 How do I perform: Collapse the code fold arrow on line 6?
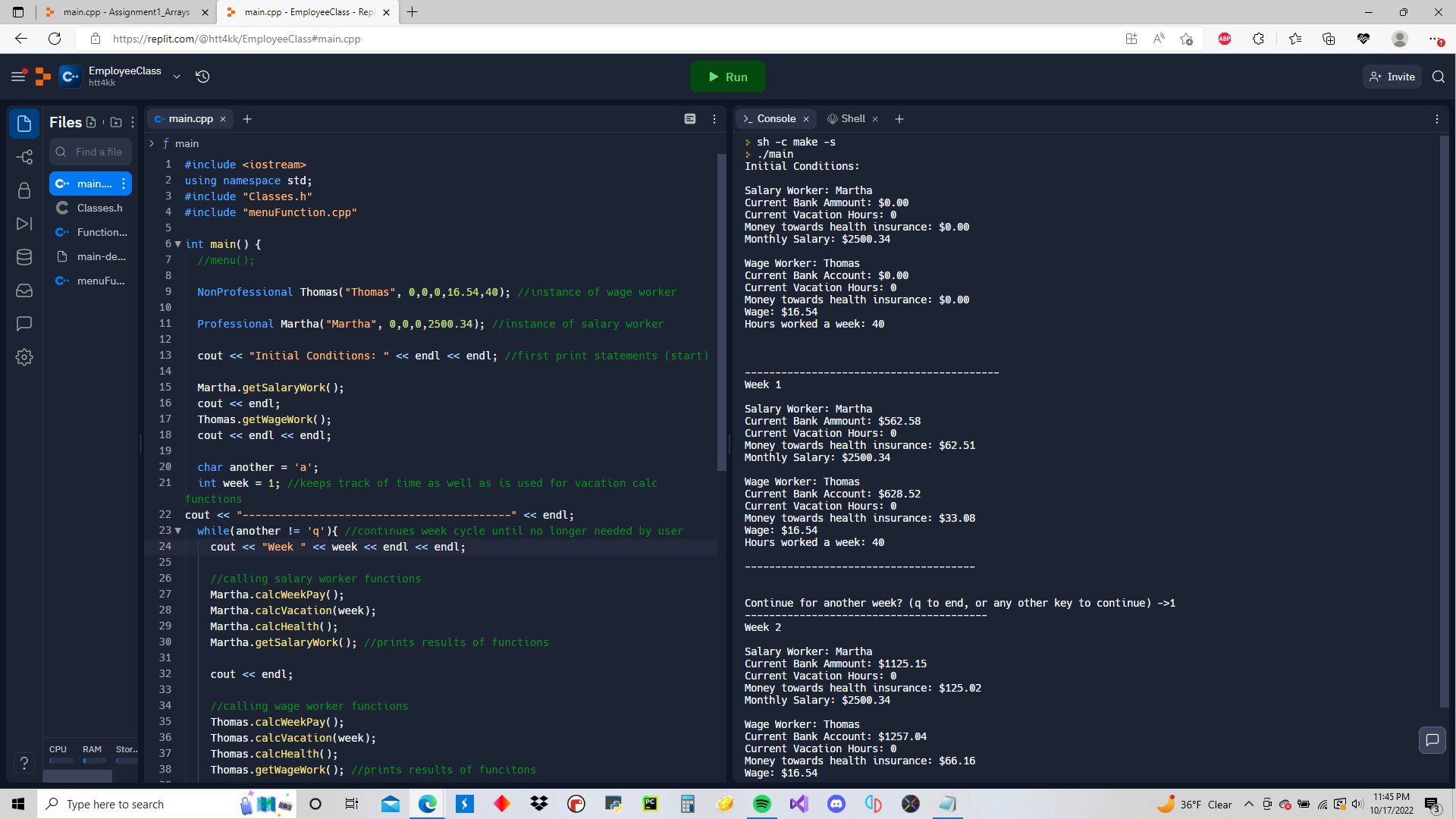(178, 244)
